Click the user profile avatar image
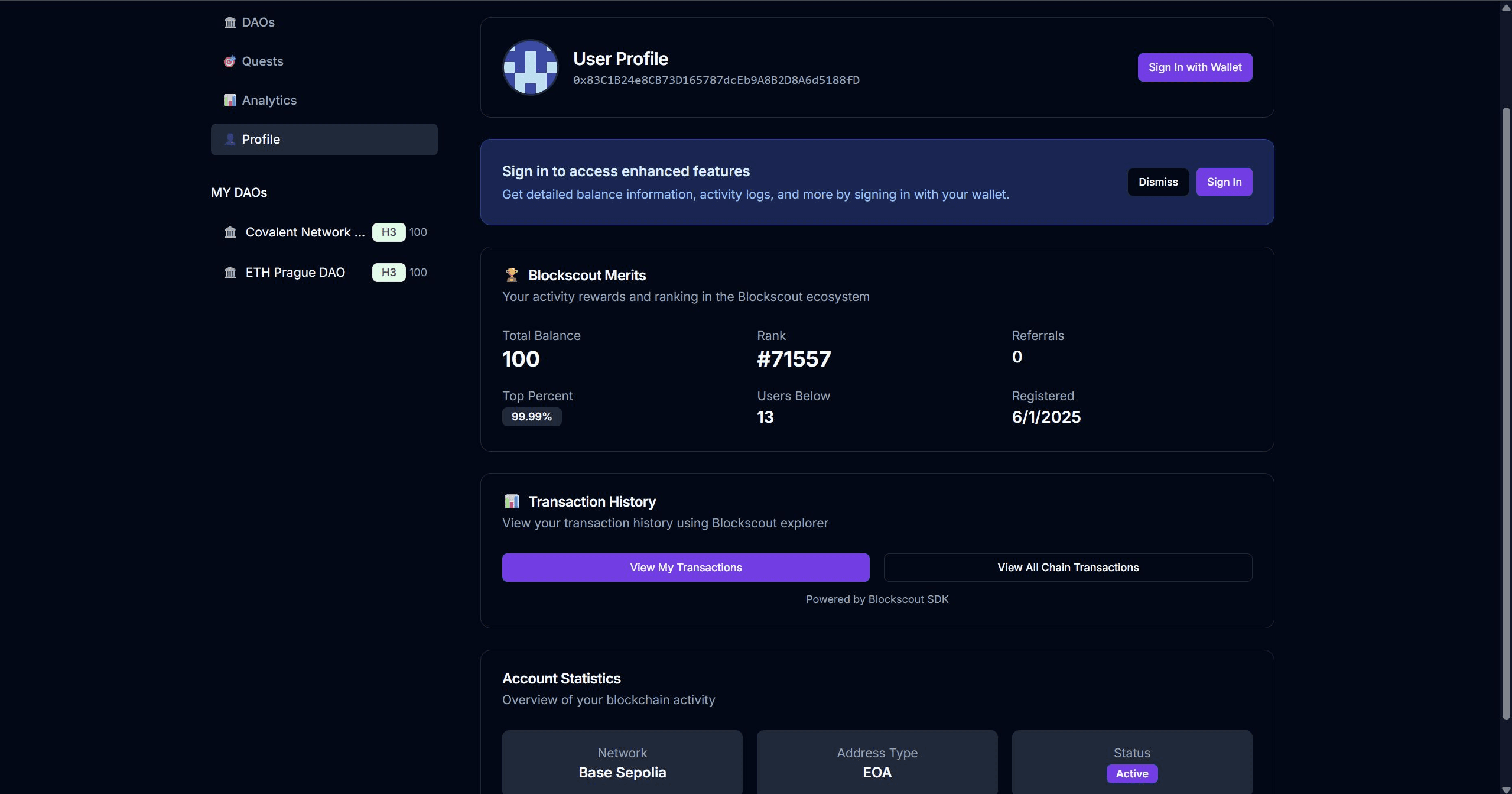The width and height of the screenshot is (1512, 794). pos(530,67)
